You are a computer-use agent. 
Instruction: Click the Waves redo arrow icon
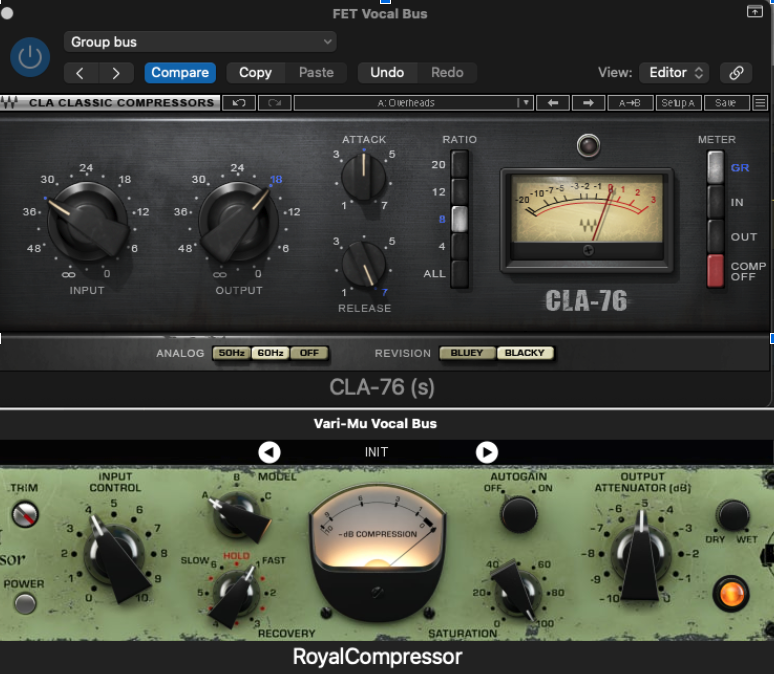click(274, 103)
